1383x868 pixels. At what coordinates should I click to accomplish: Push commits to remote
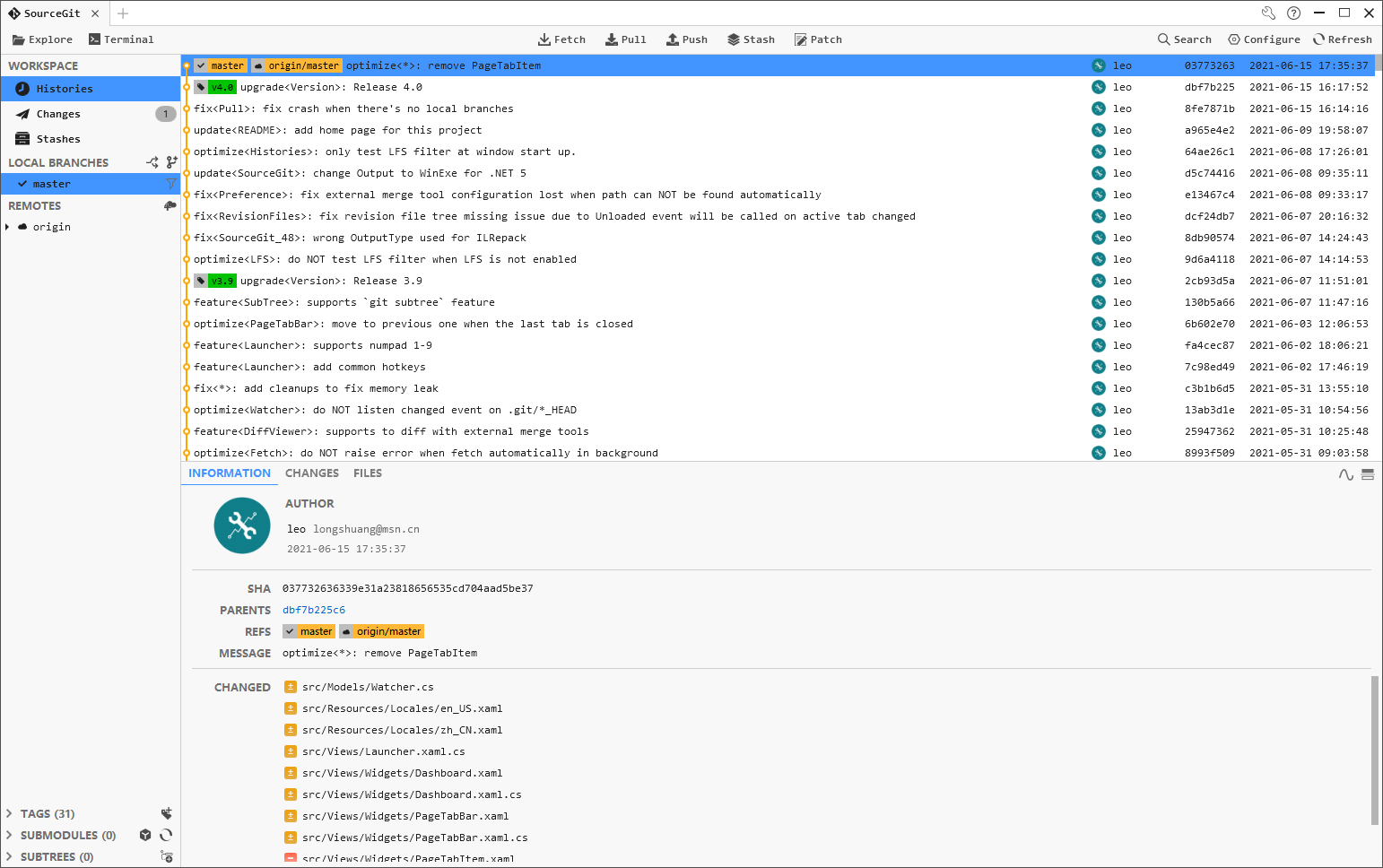(687, 39)
